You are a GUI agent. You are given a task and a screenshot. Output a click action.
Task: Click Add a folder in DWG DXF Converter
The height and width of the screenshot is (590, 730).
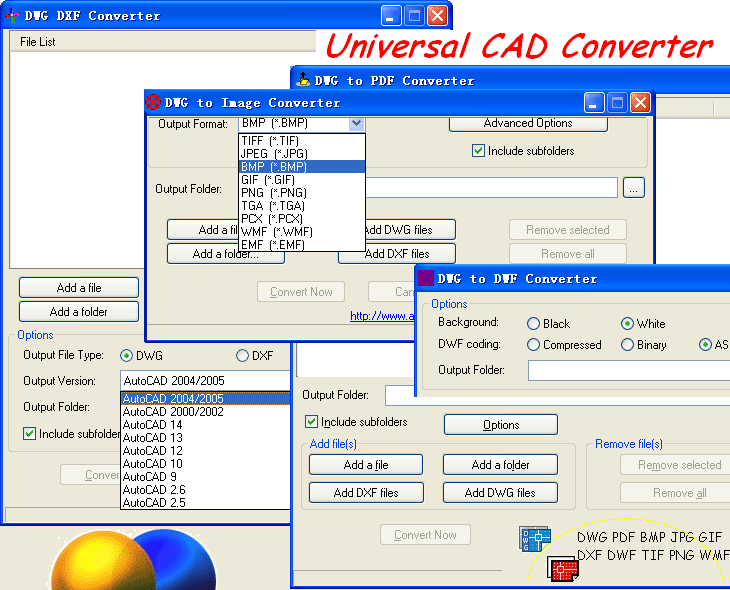(x=79, y=312)
